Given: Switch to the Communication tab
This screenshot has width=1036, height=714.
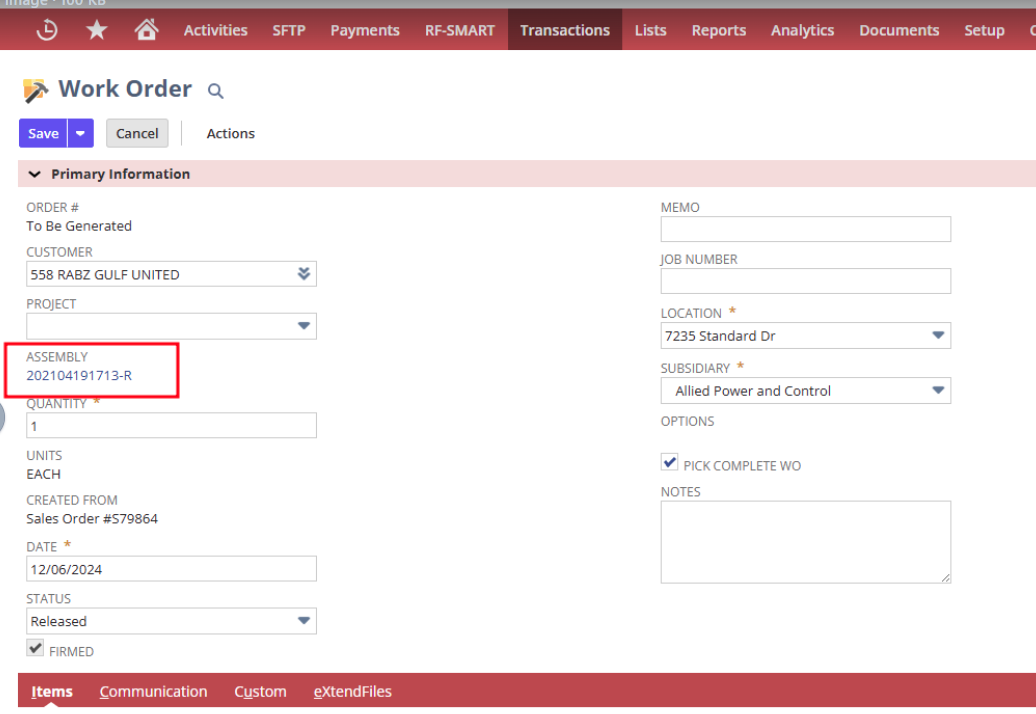Looking at the screenshot, I should coord(153,691).
